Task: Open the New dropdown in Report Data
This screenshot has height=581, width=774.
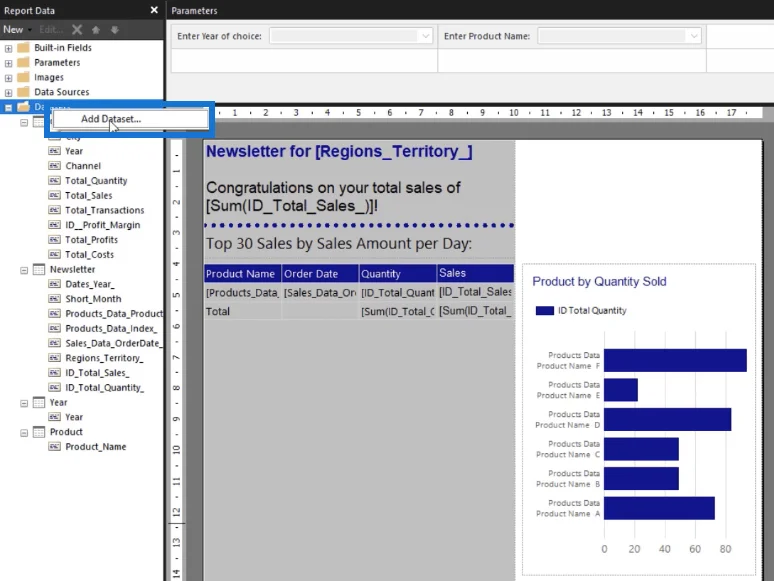Action: tap(17, 30)
